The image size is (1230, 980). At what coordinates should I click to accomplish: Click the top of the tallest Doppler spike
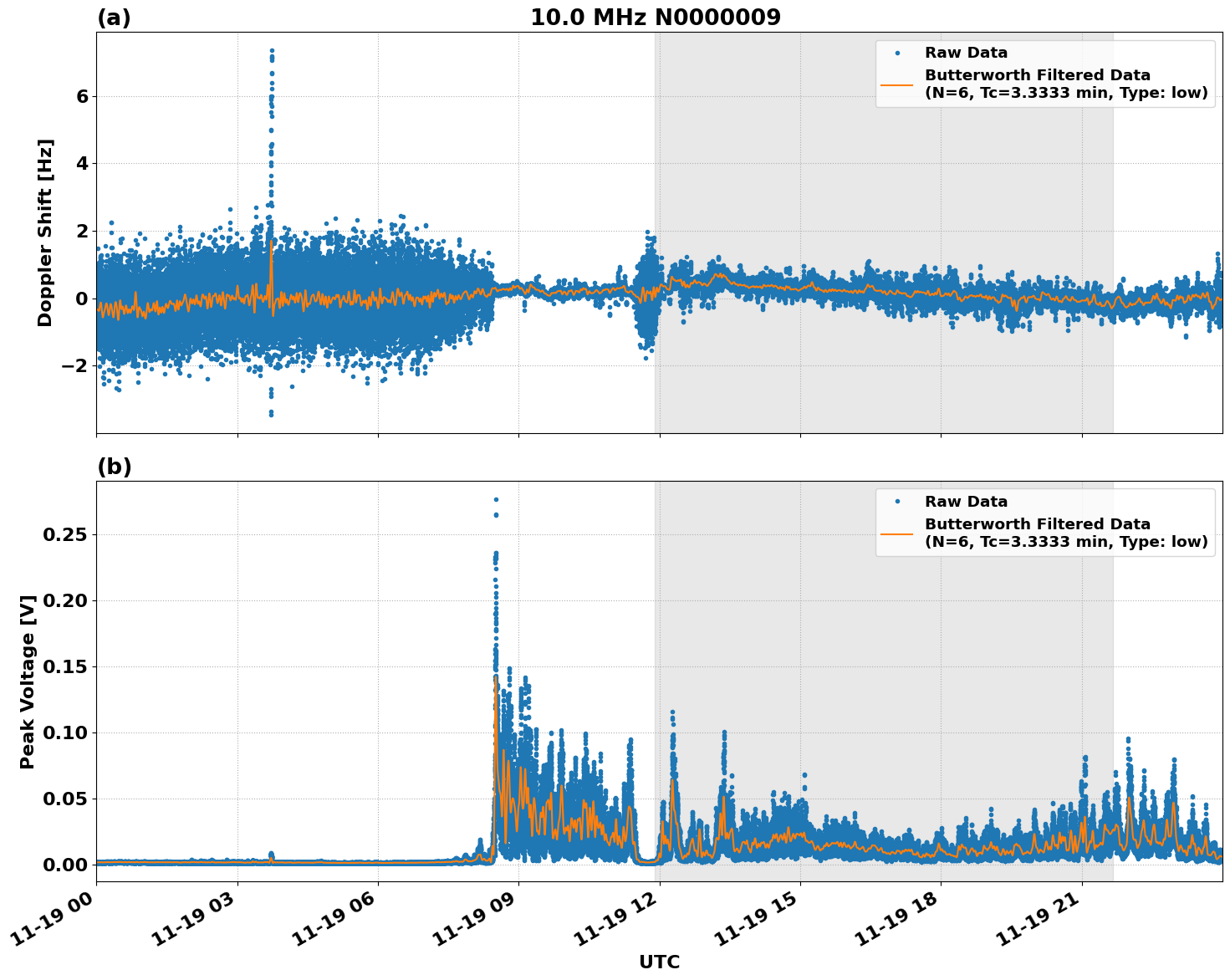[x=272, y=51]
